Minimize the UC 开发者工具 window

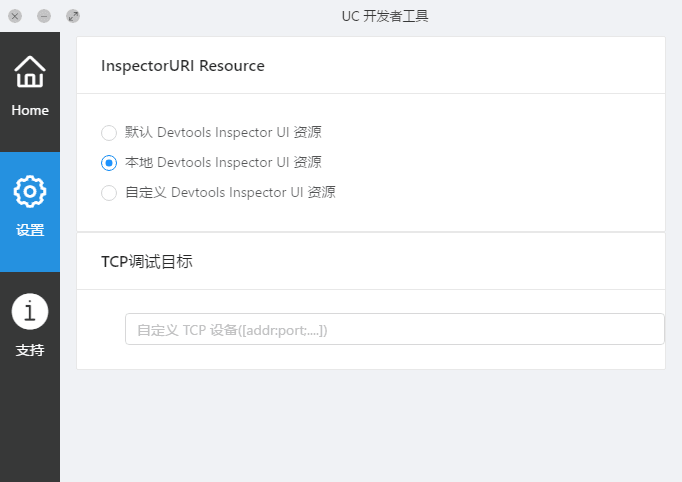click(x=43, y=17)
